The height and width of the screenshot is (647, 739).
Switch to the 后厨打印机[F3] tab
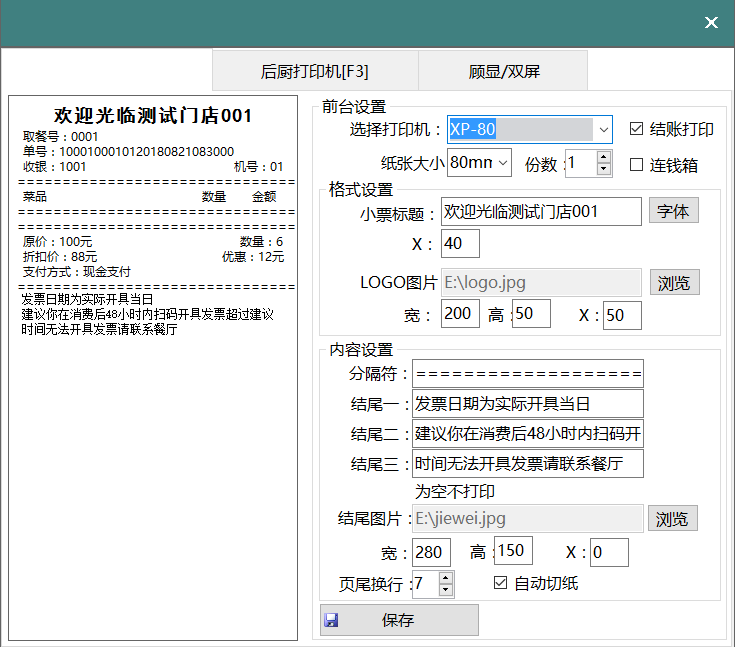315,72
